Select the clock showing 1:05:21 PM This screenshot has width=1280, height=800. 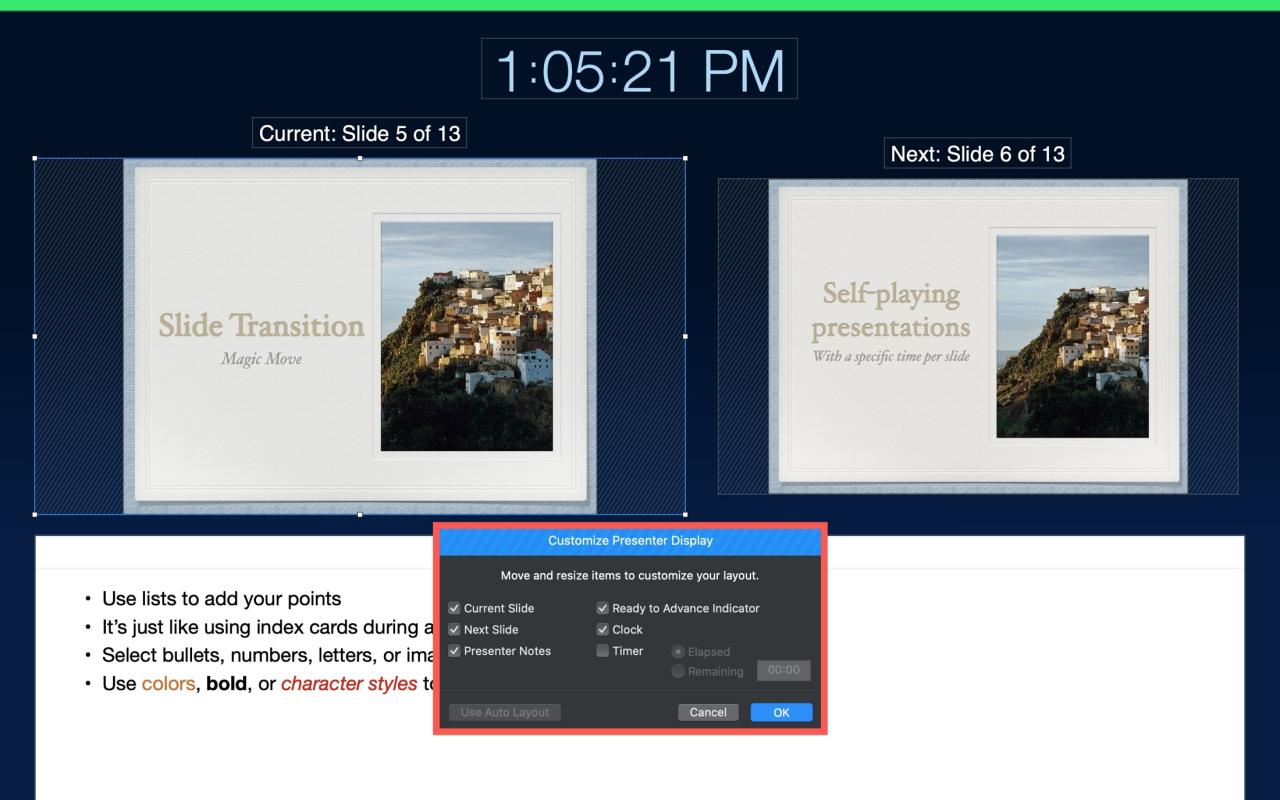point(639,69)
